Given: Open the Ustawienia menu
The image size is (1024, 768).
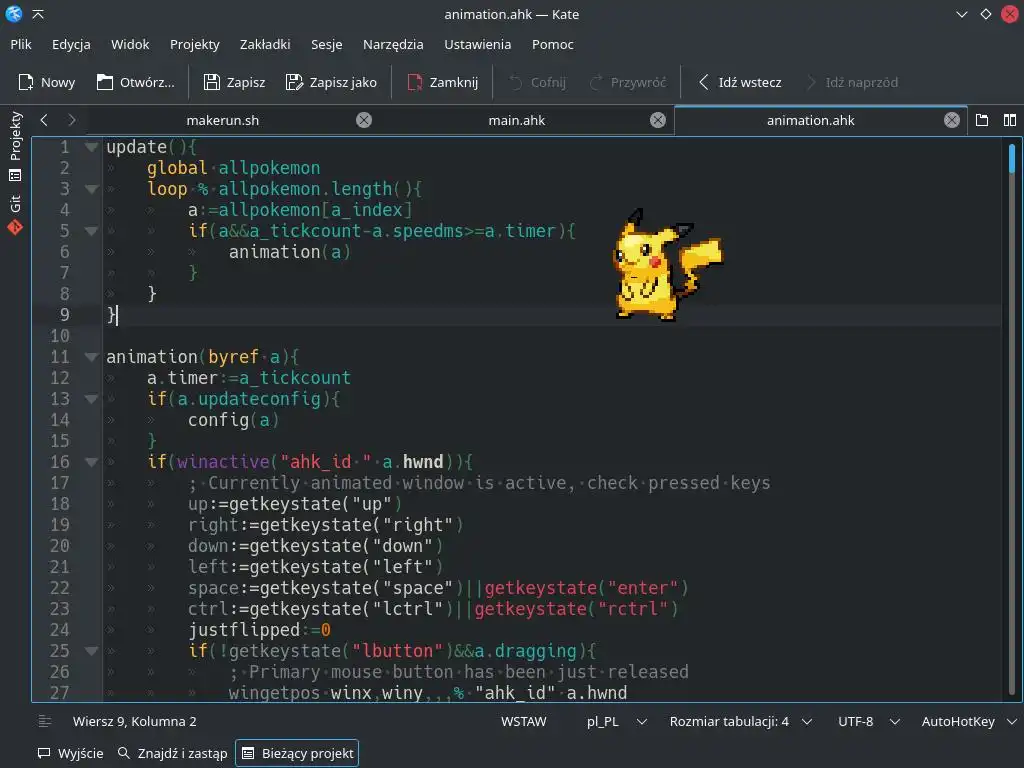Looking at the screenshot, I should pos(477,44).
